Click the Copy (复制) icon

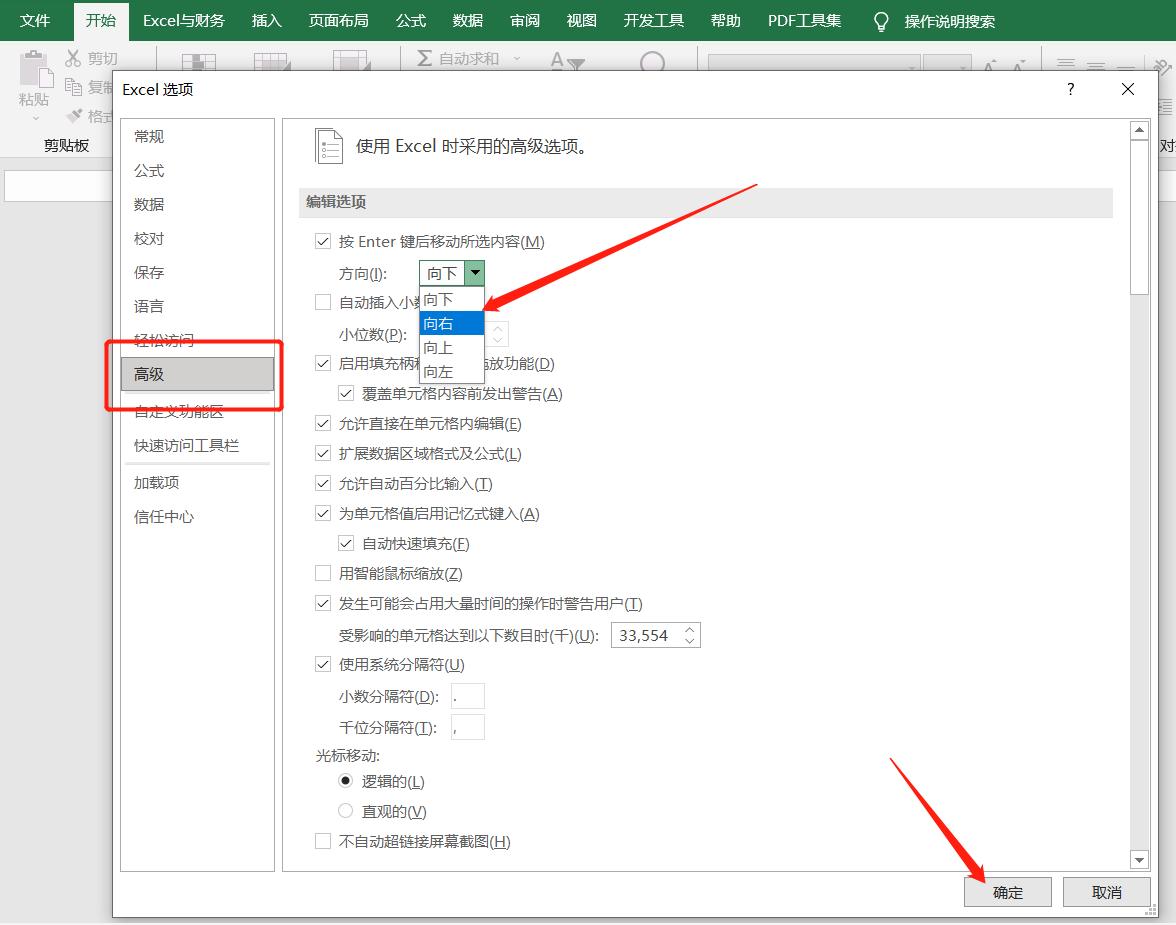pyautogui.click(x=75, y=85)
